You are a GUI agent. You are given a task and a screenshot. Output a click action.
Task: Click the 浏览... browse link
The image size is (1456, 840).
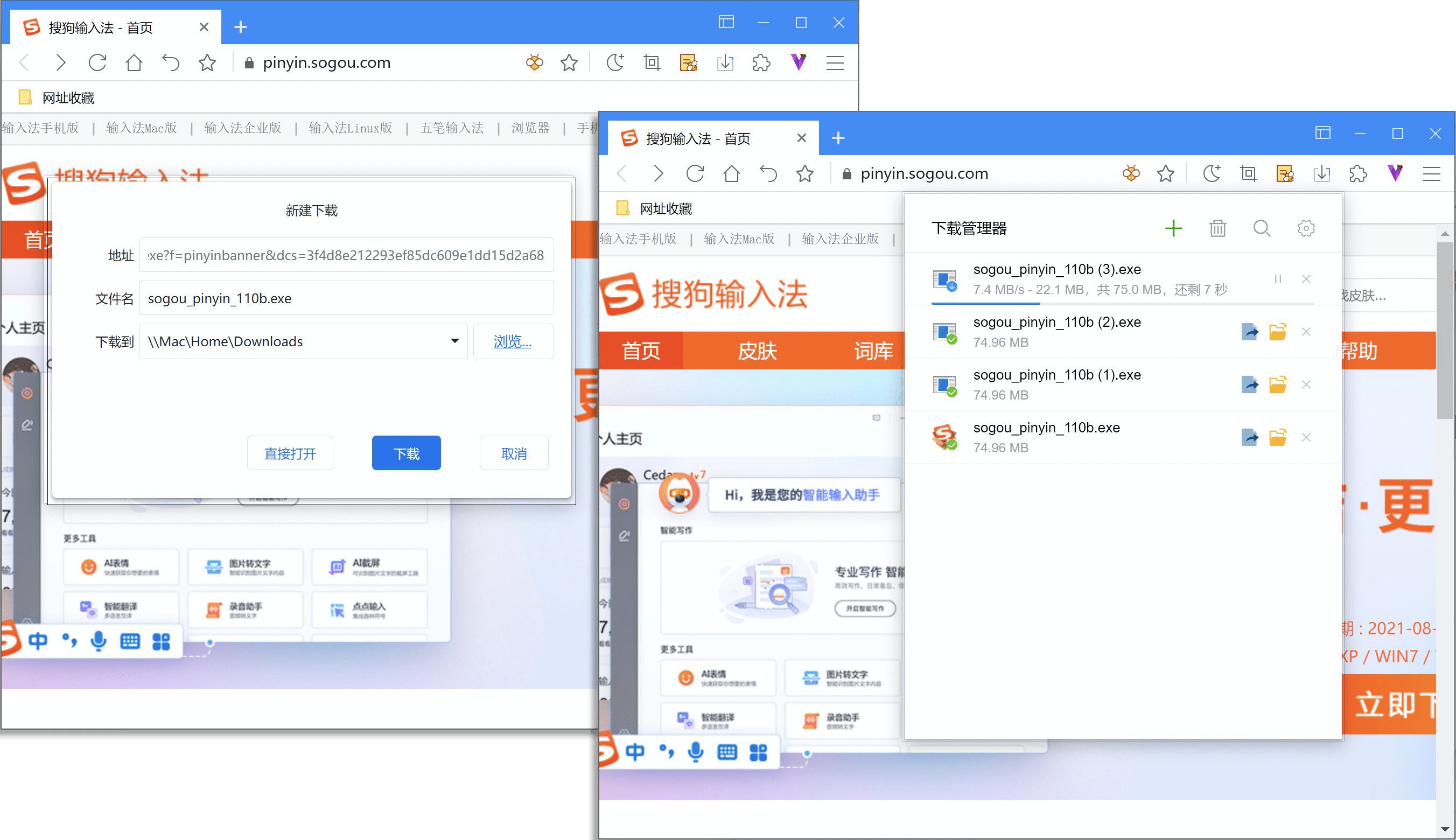(513, 341)
